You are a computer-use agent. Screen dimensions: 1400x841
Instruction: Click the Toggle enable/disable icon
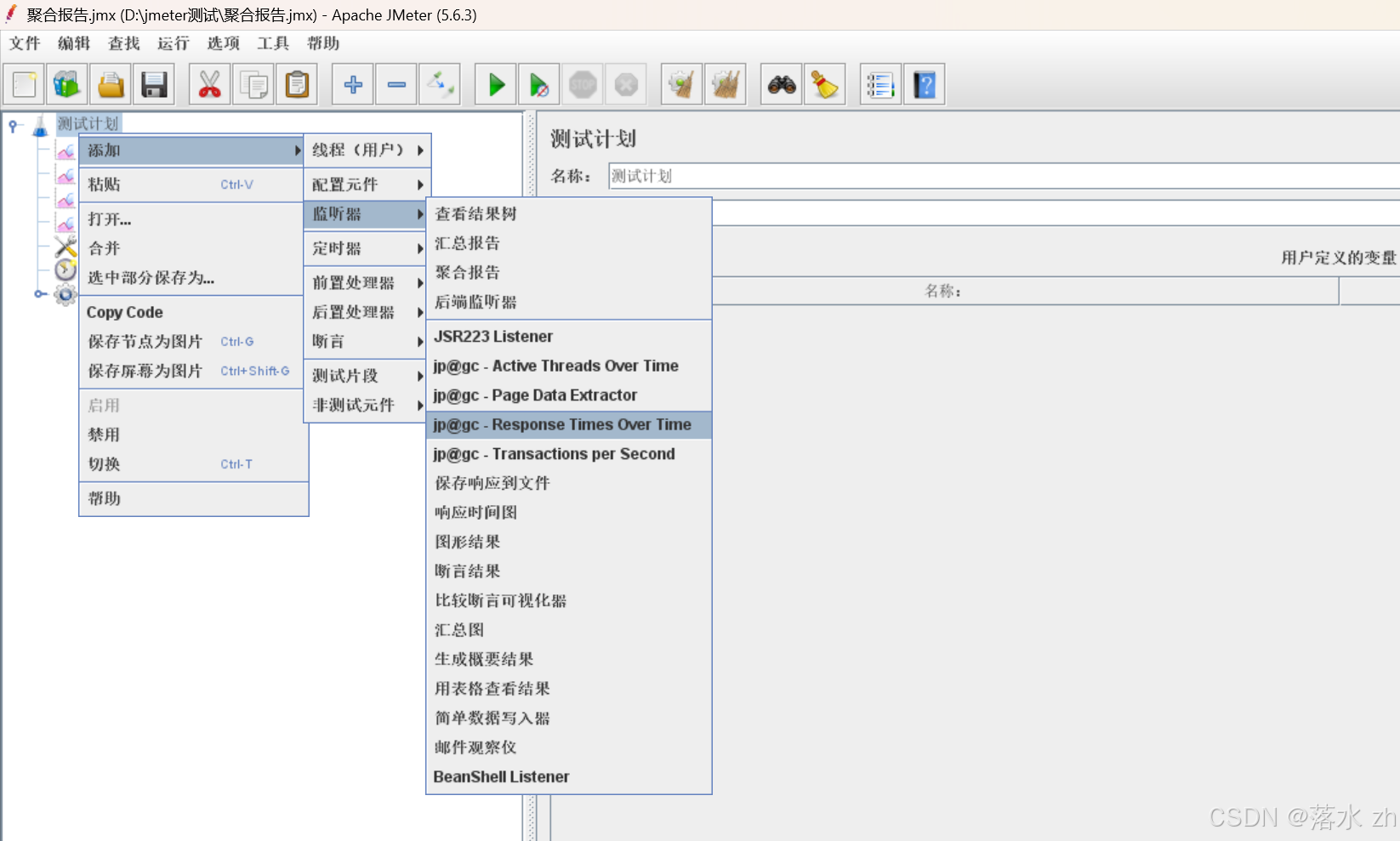[440, 84]
